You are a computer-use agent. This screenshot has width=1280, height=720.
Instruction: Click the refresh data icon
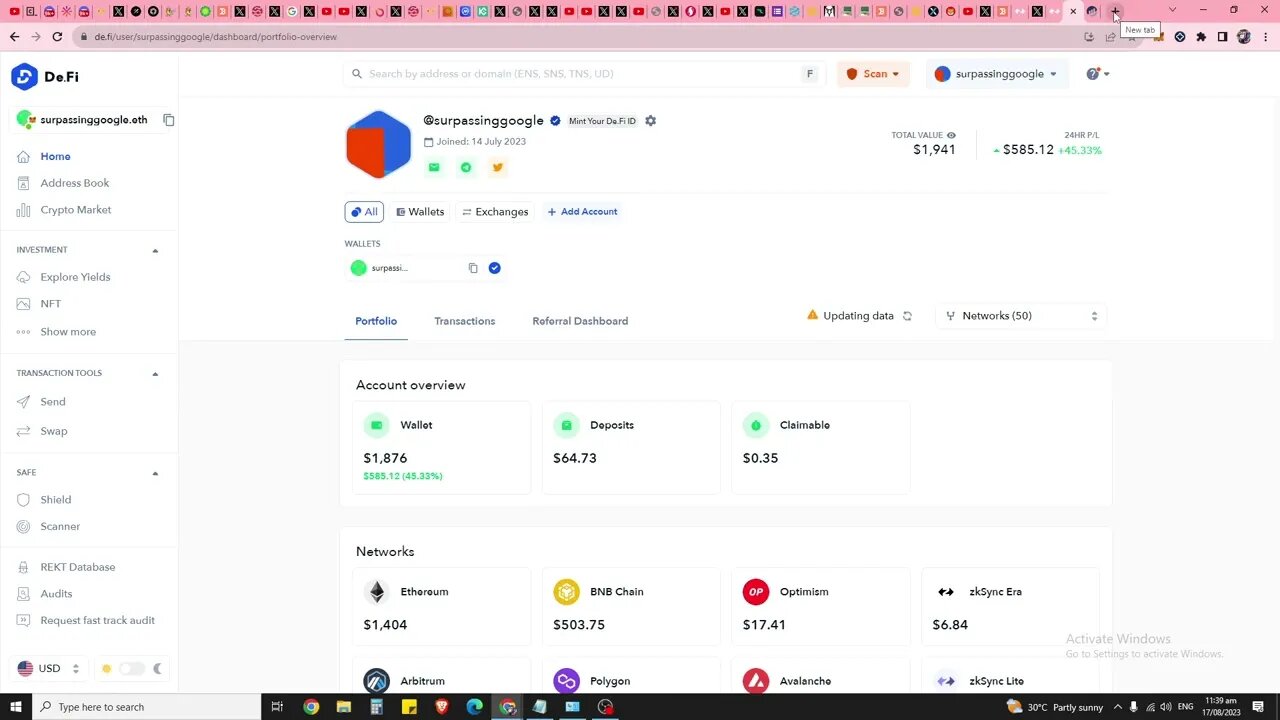(x=907, y=316)
